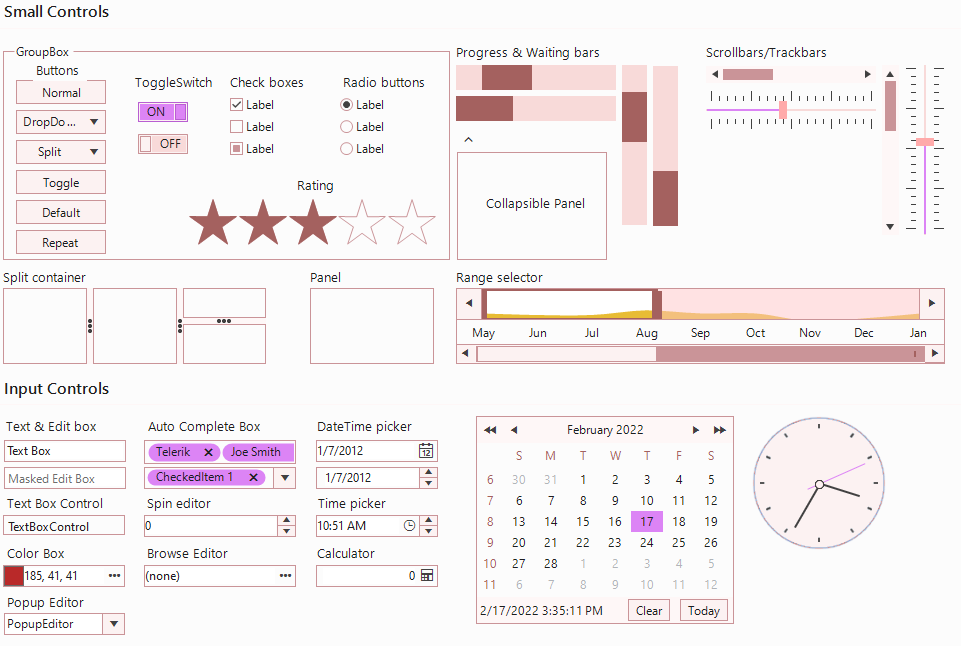
Task: Click the calculator icon in Calculator field
Action: click(428, 575)
